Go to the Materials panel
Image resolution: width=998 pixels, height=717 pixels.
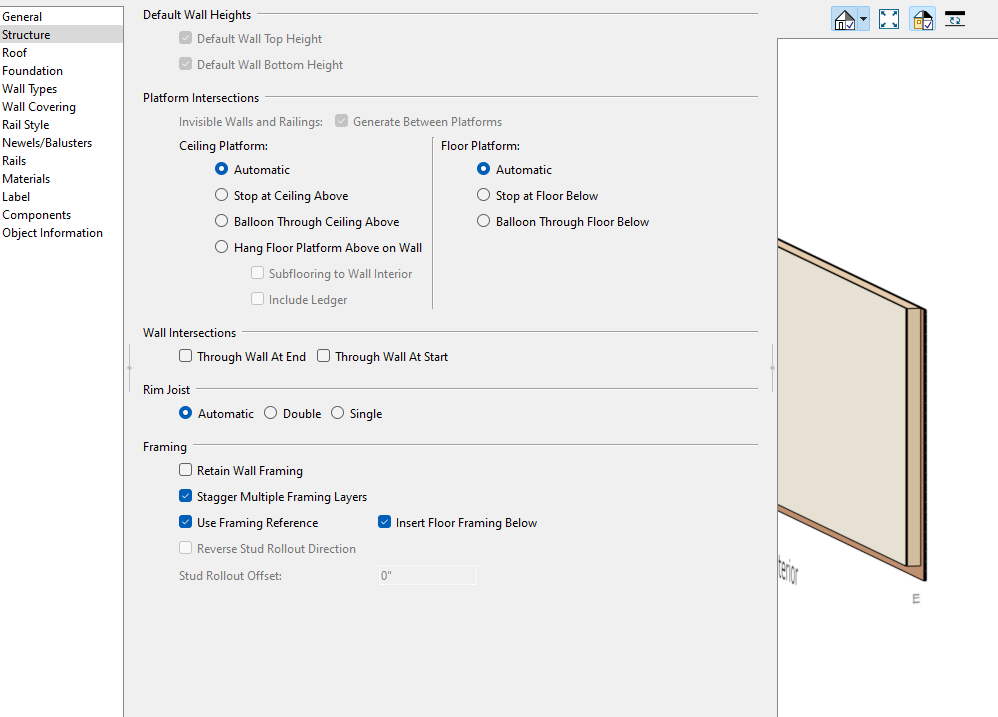[x=26, y=179]
